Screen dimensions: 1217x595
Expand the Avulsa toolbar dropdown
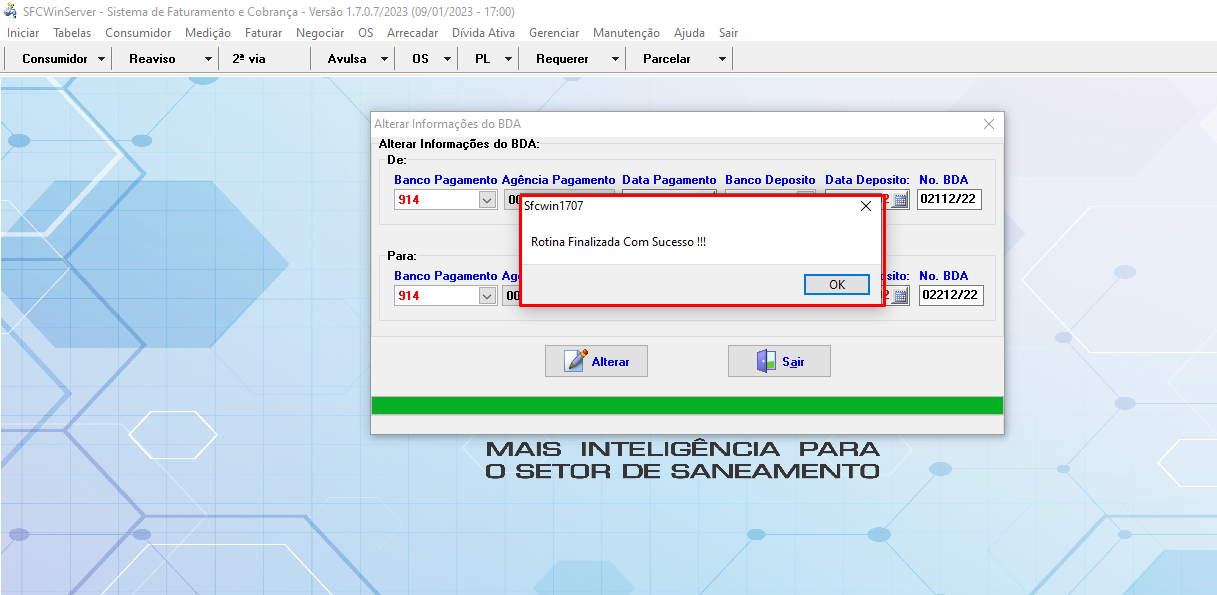click(x=384, y=59)
